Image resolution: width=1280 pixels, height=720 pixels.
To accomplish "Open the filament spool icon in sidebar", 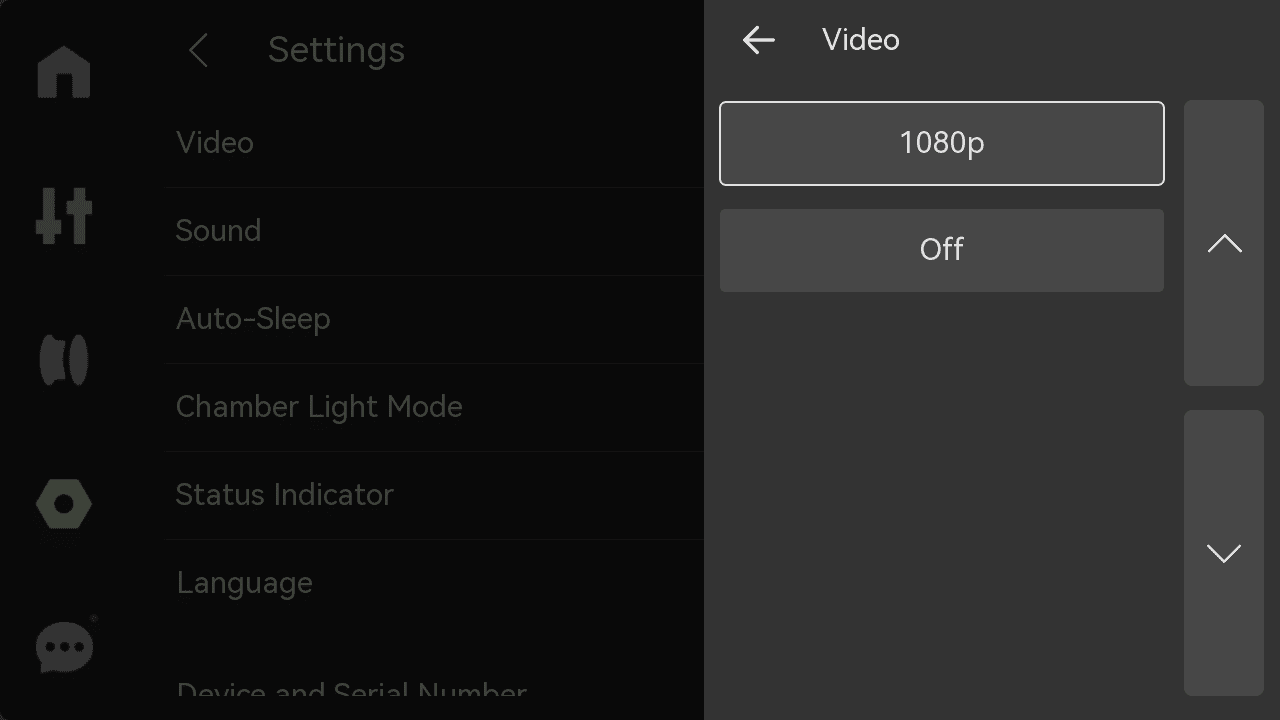I will (x=64, y=360).
